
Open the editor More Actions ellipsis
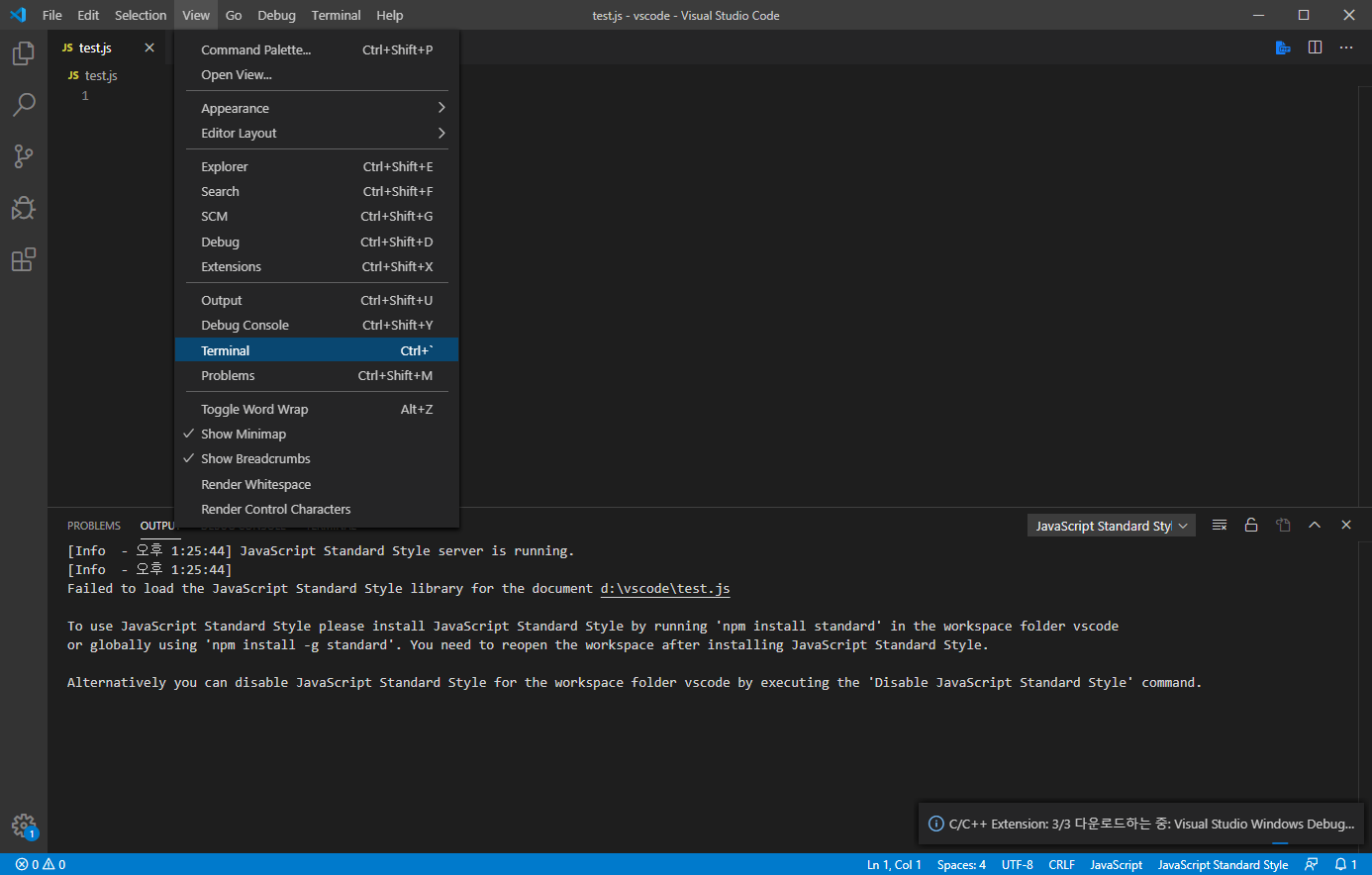point(1346,48)
